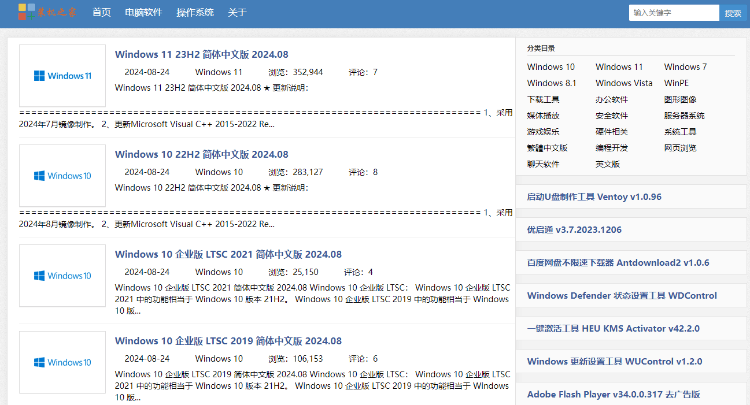Click Windows 10 category tag under 22H2 post

(x=219, y=172)
